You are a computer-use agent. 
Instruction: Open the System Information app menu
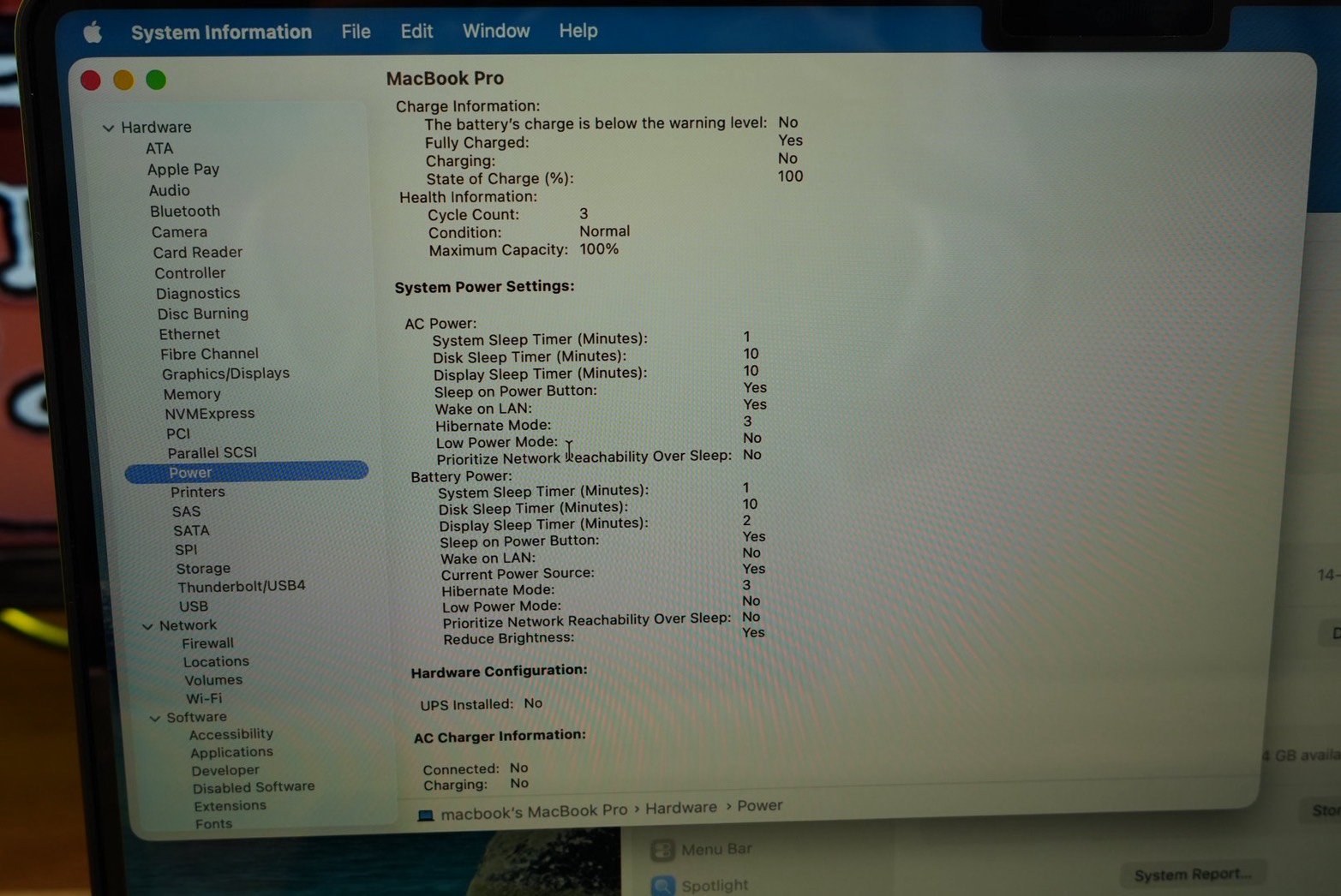(x=221, y=33)
